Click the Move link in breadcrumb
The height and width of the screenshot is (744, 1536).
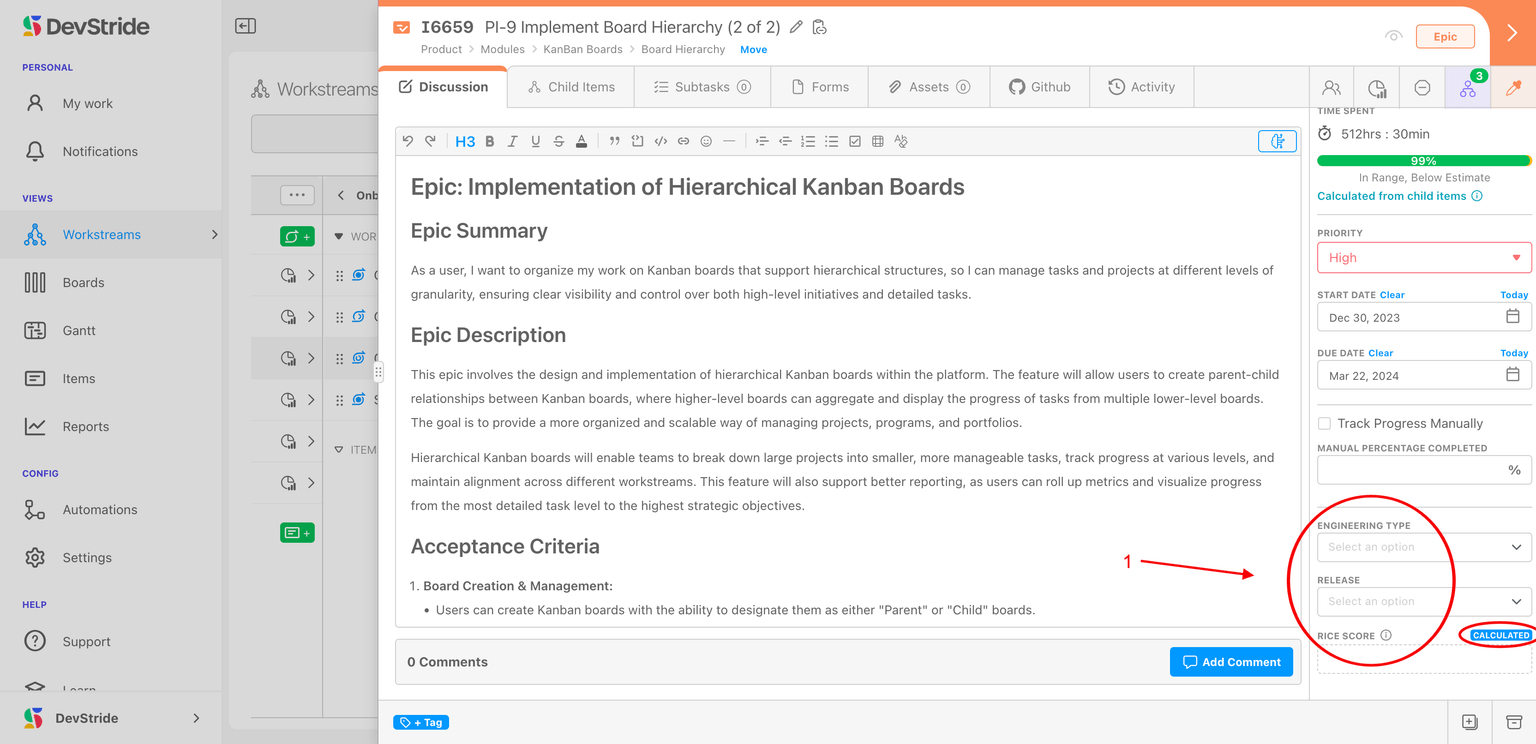[x=753, y=49]
